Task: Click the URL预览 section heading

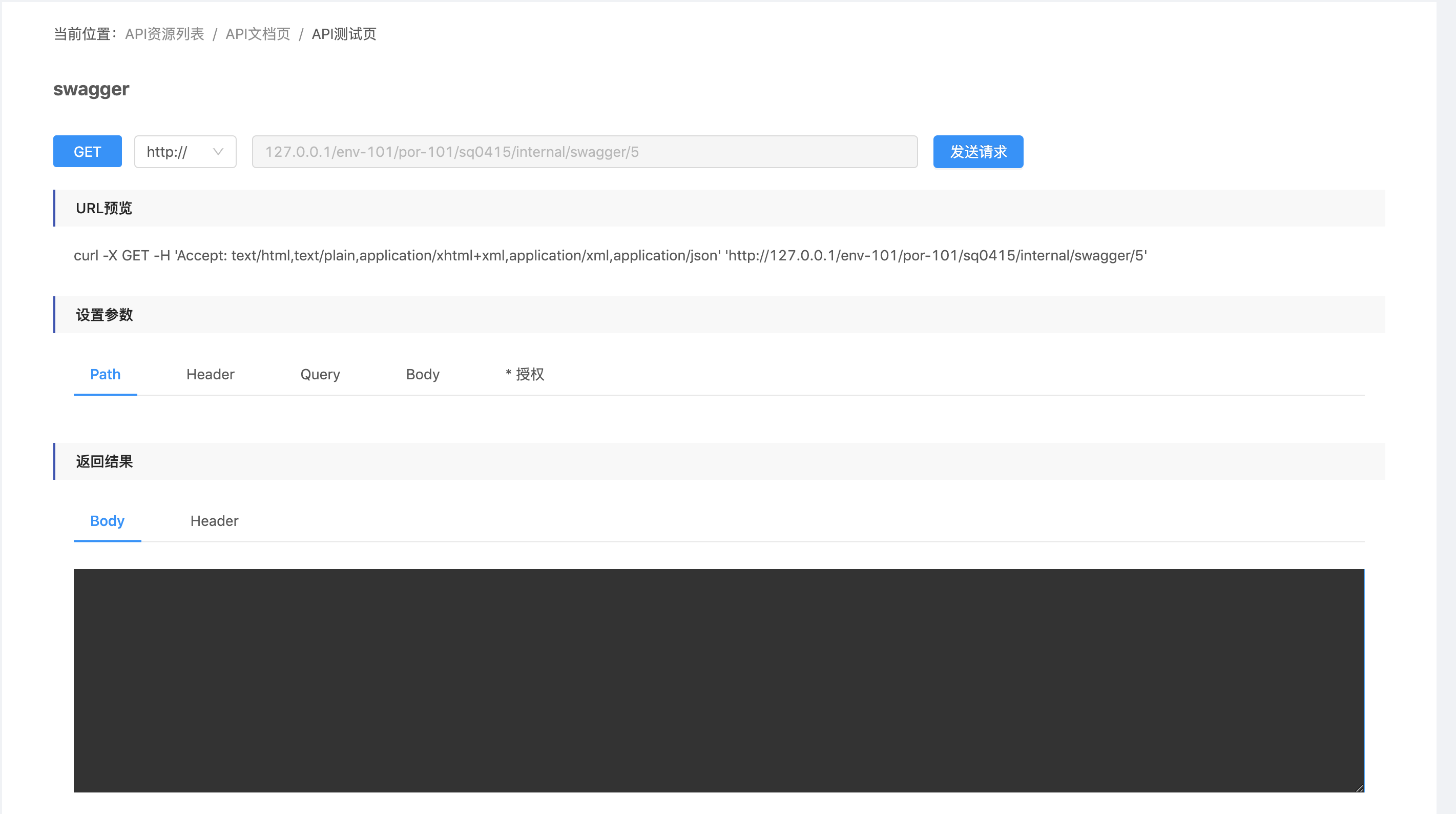Action: (104, 208)
